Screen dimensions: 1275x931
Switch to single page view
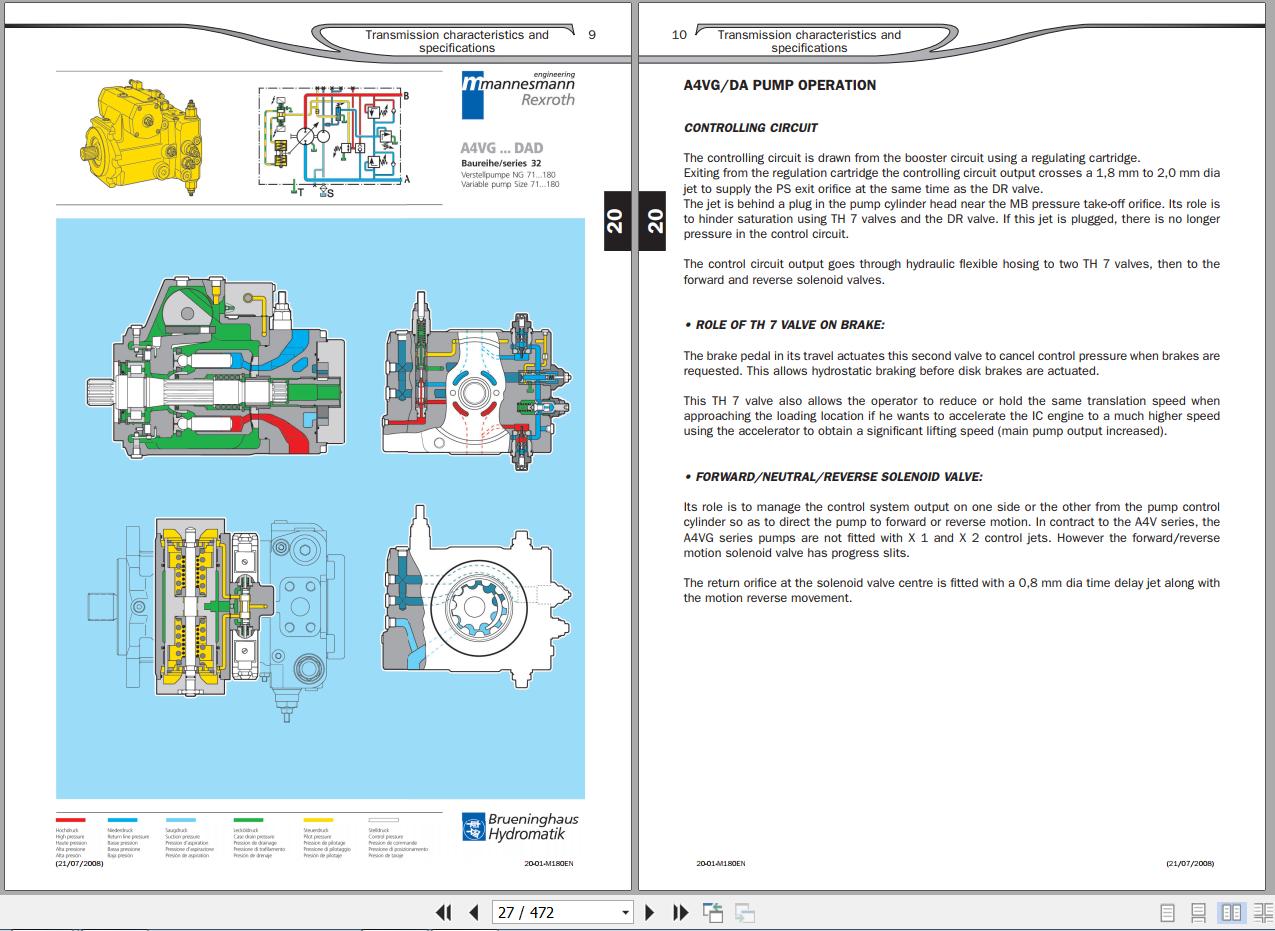click(x=1167, y=912)
